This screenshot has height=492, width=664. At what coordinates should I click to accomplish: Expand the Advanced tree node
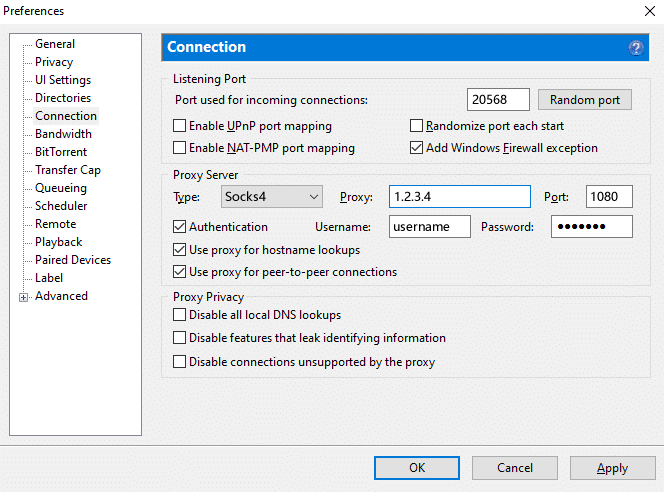click(x=24, y=297)
